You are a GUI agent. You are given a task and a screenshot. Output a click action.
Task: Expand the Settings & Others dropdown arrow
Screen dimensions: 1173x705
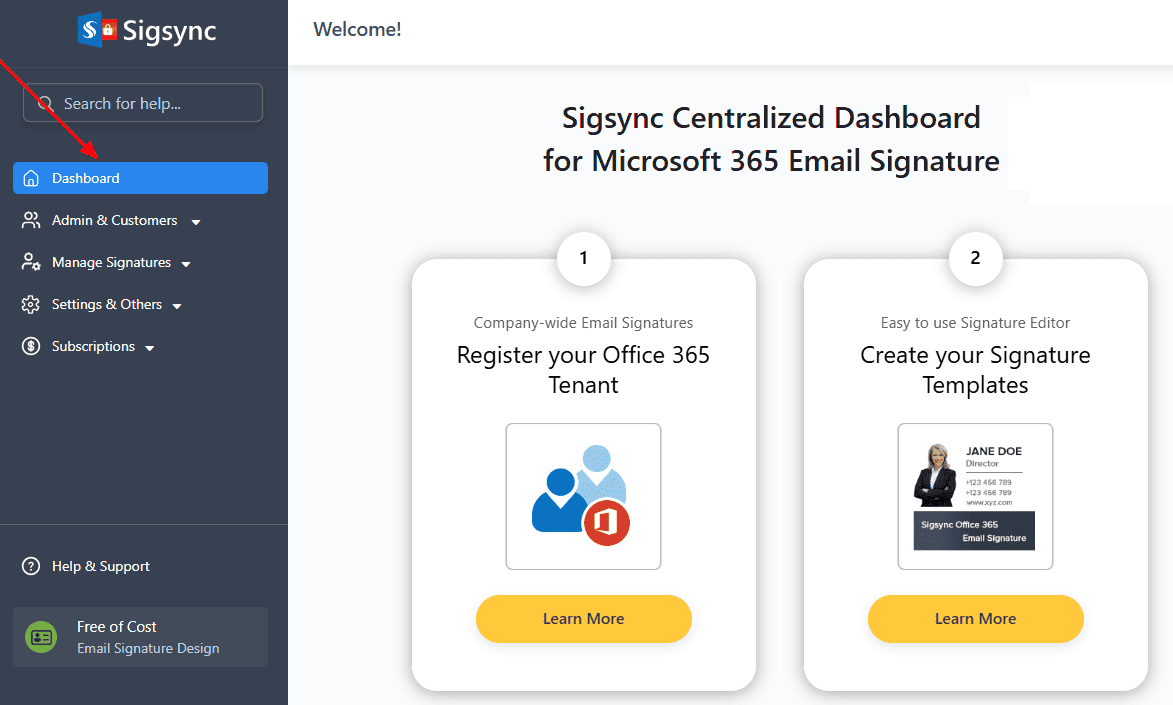click(x=177, y=306)
